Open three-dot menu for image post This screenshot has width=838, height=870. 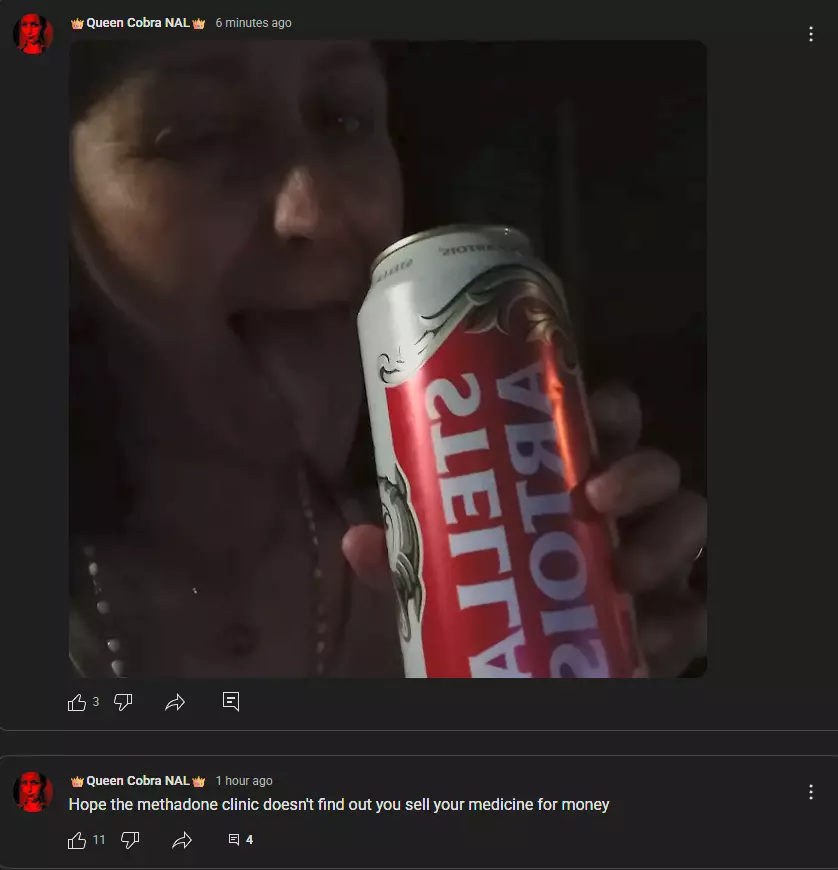pyautogui.click(x=811, y=34)
